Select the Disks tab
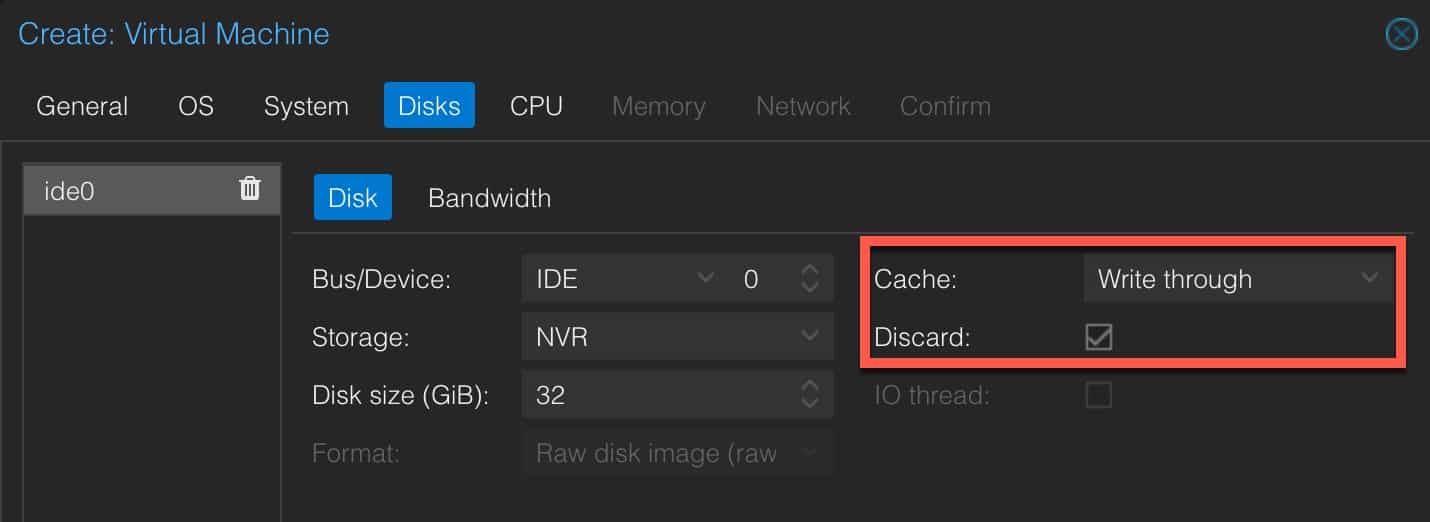Image resolution: width=1430 pixels, height=522 pixels. [429, 106]
